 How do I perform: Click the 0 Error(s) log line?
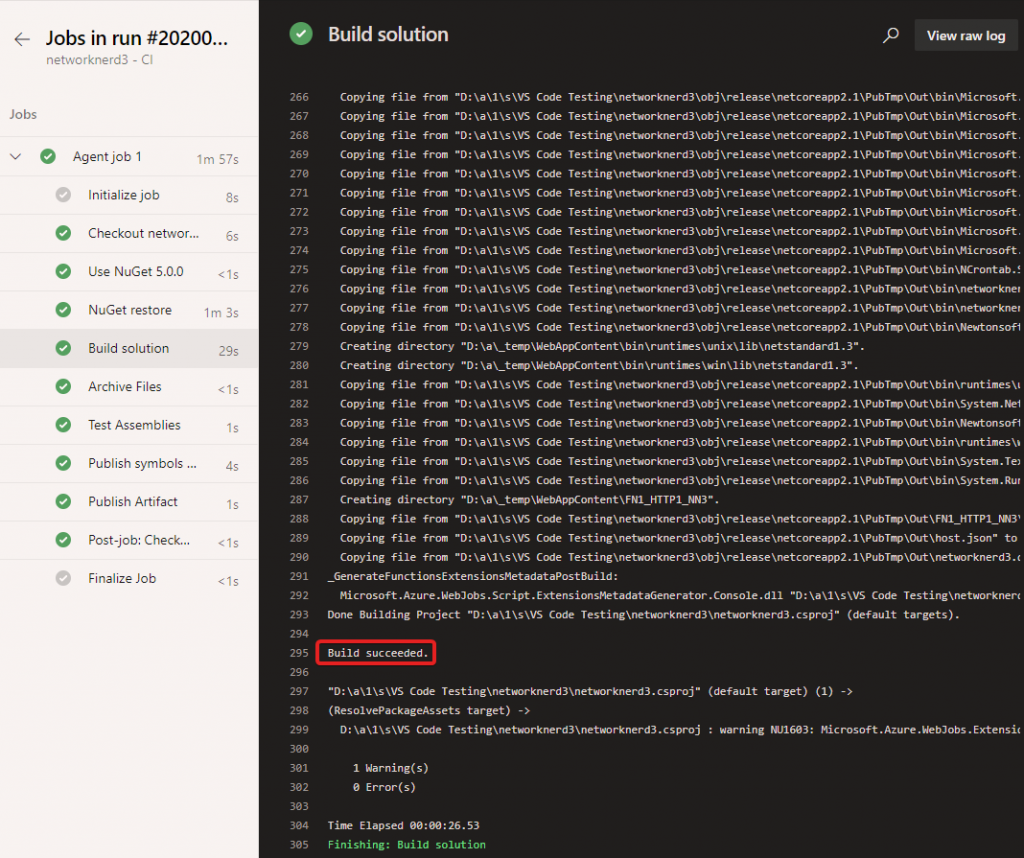click(384, 787)
